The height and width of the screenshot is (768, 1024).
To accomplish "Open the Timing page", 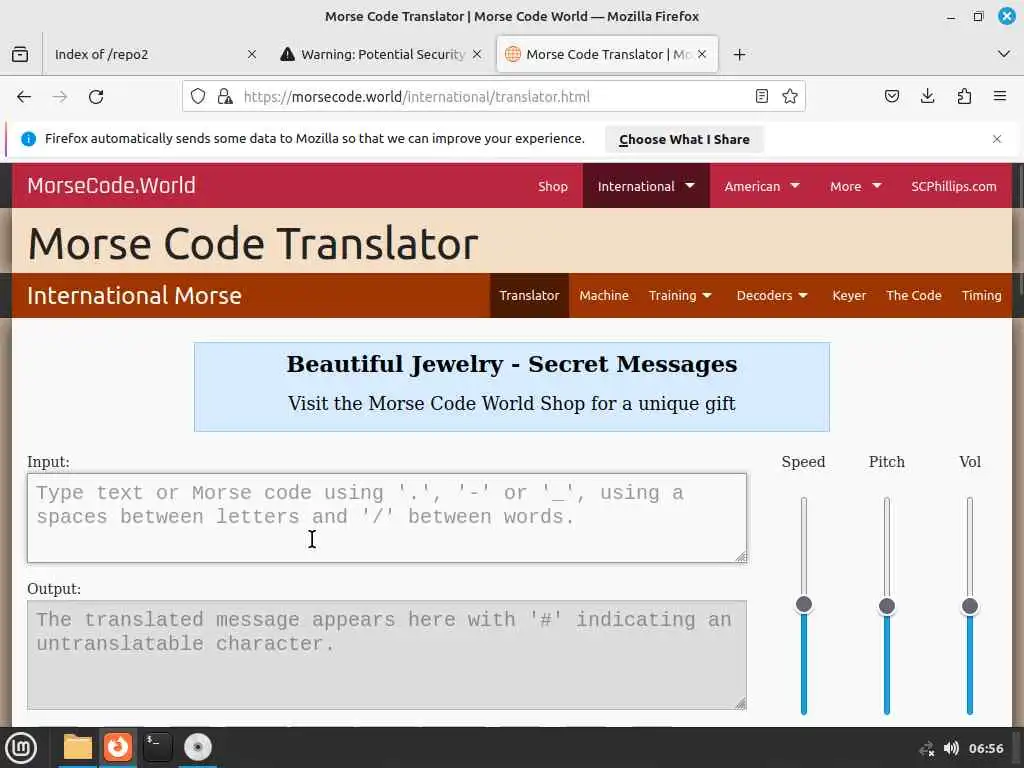I will 981,296.
